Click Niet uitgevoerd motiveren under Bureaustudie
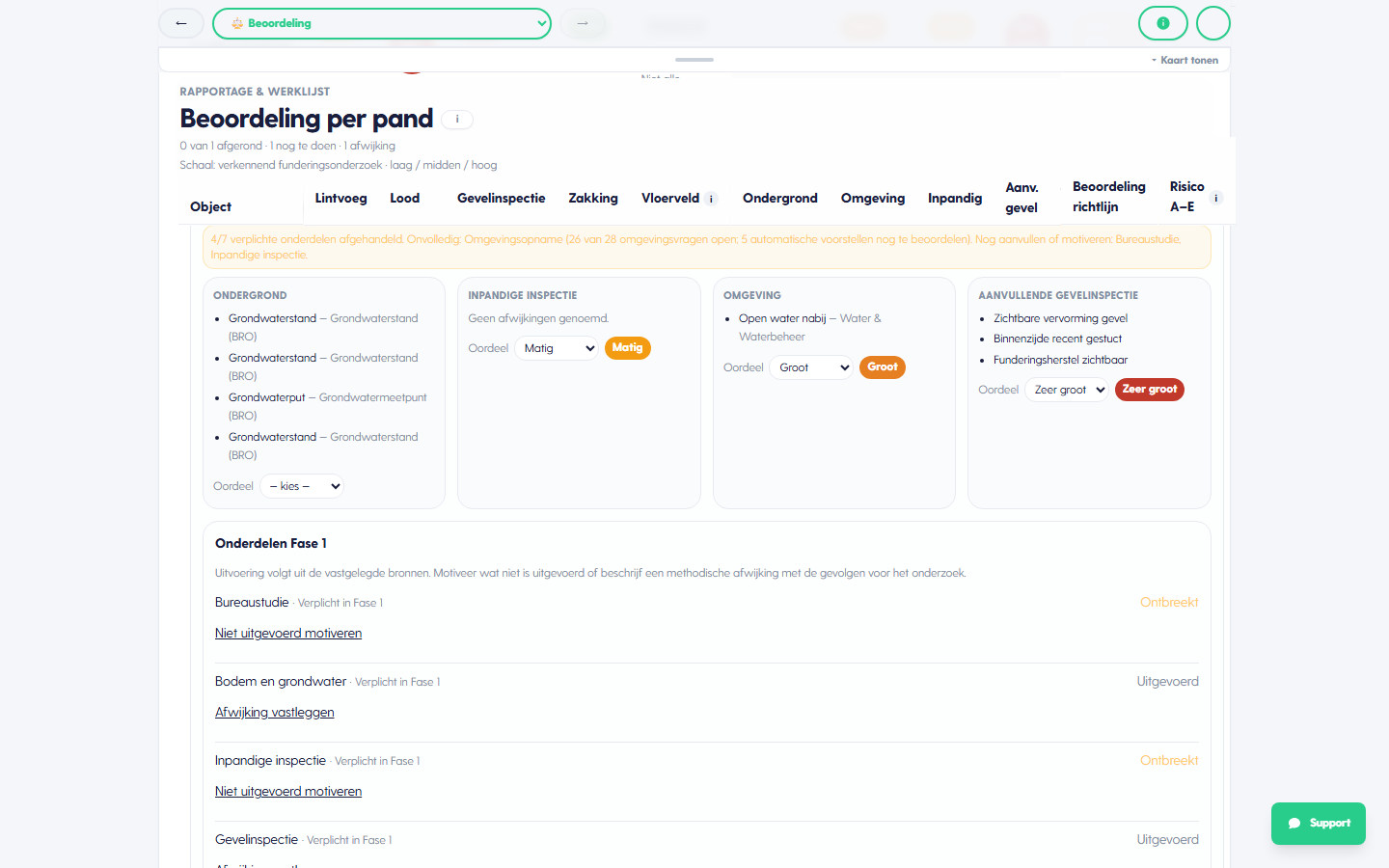1389x868 pixels. (288, 634)
